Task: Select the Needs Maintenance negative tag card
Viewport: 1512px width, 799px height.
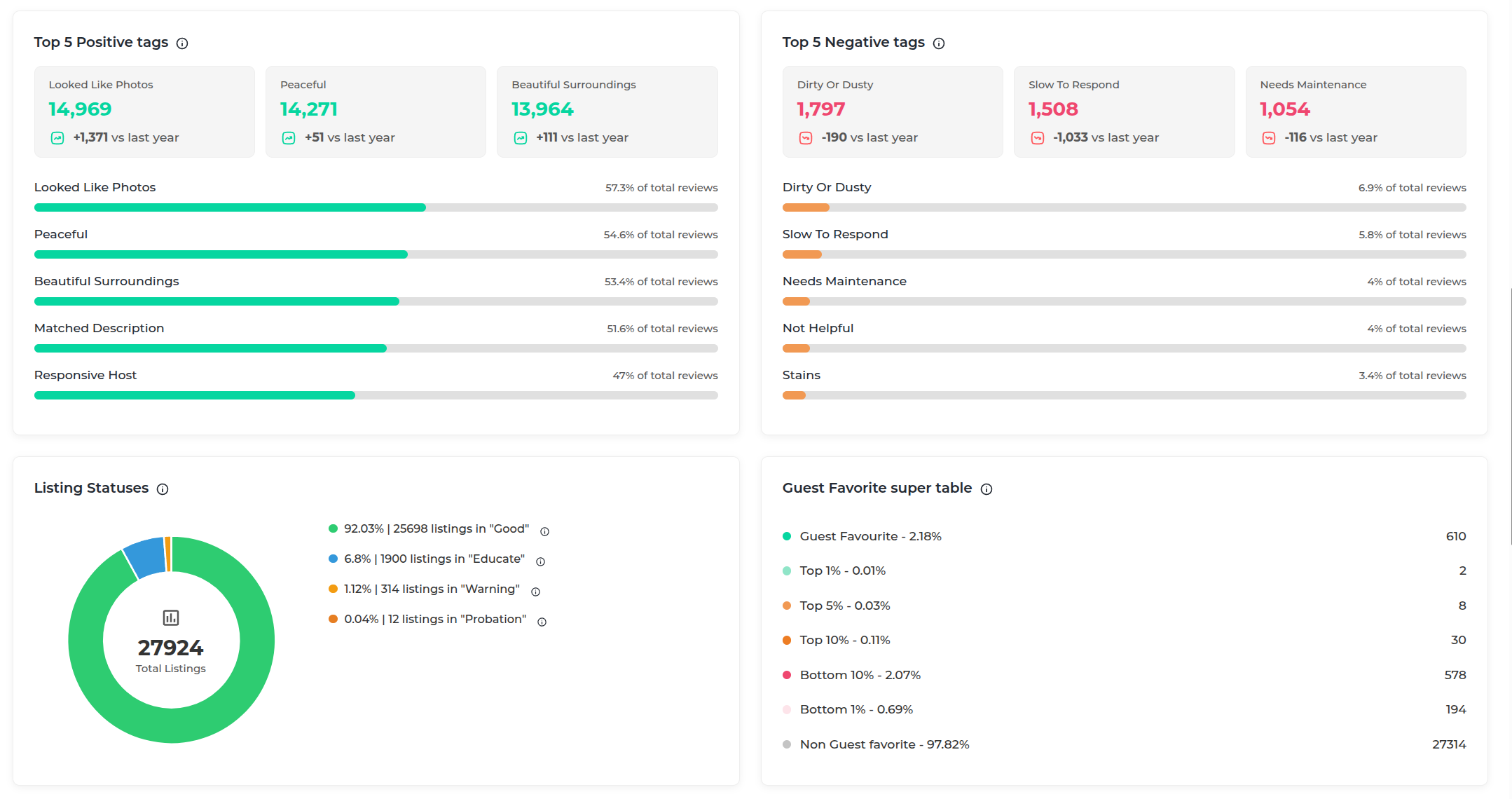Action: (x=1355, y=111)
